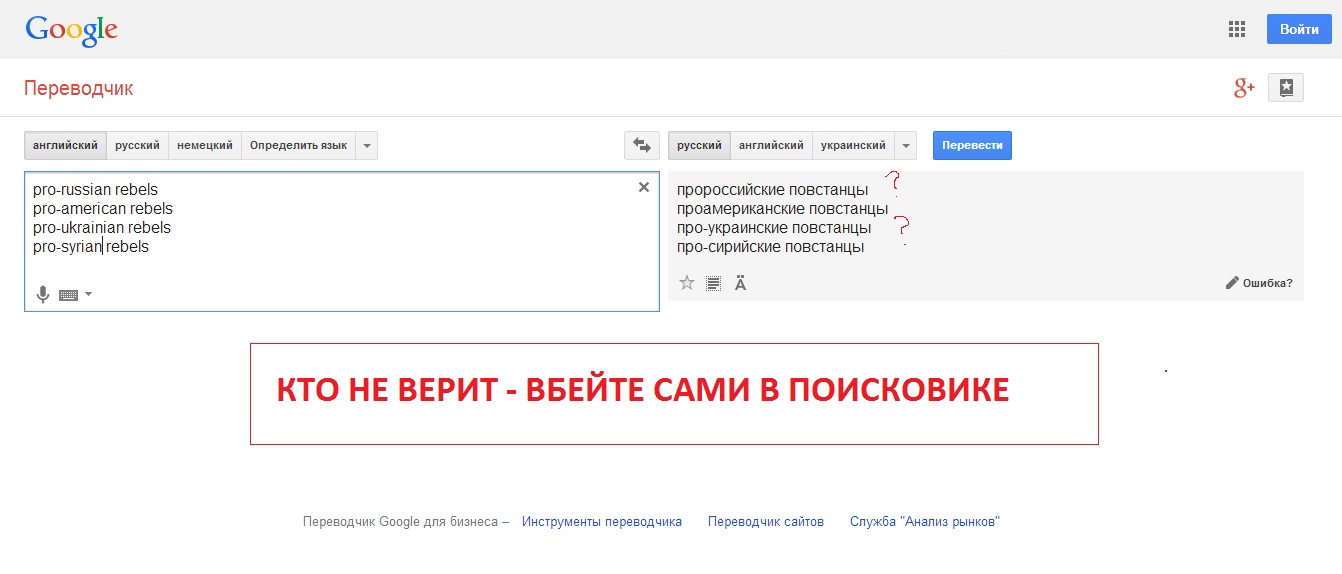Click translated line про-сирийские повстанцы

[x=771, y=246]
